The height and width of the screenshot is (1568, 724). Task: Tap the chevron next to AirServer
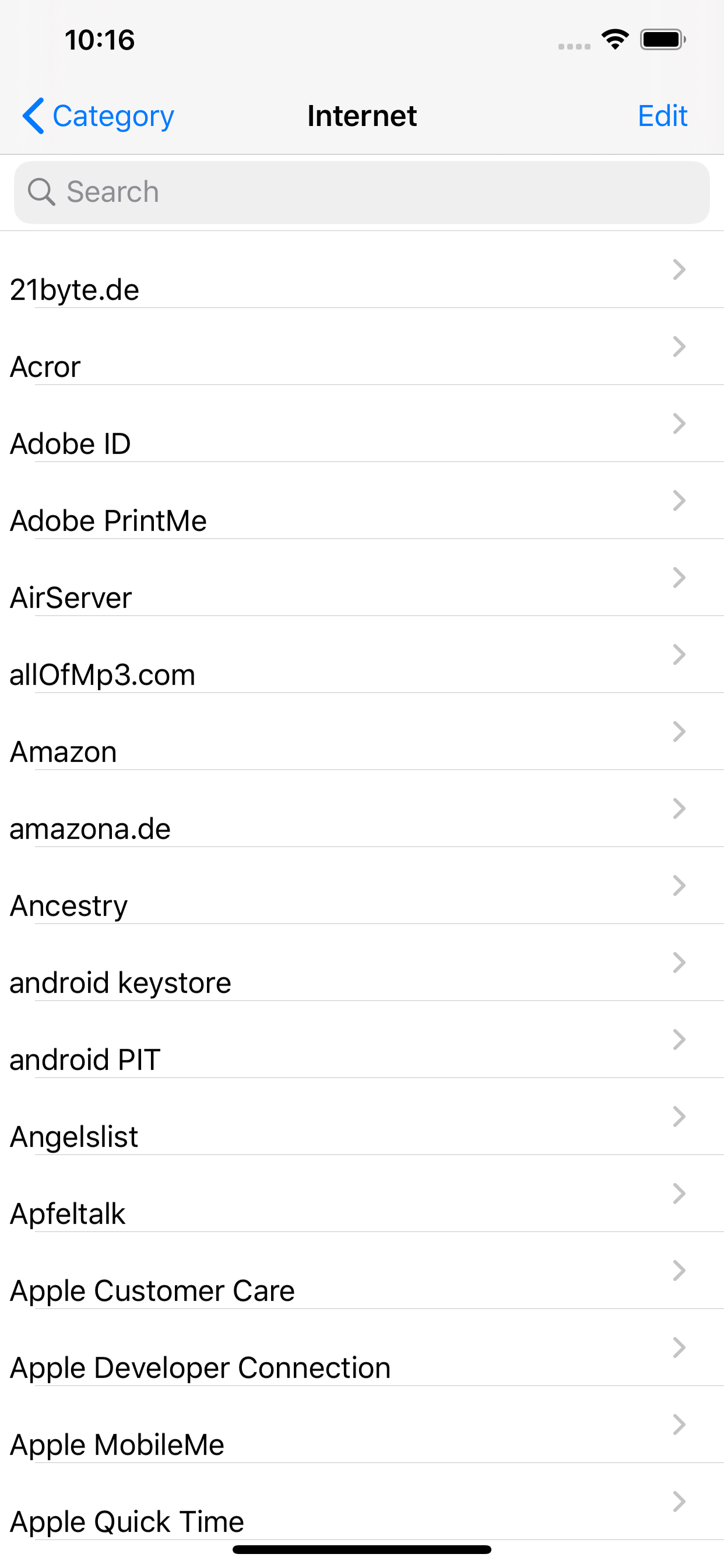[679, 577]
